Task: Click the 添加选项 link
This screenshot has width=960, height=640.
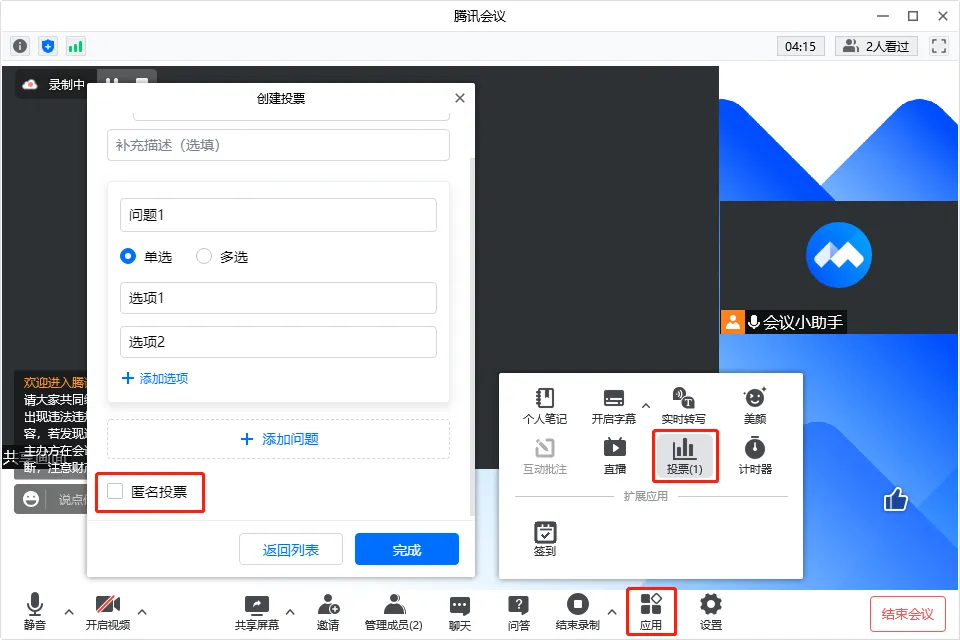Action: (x=156, y=378)
